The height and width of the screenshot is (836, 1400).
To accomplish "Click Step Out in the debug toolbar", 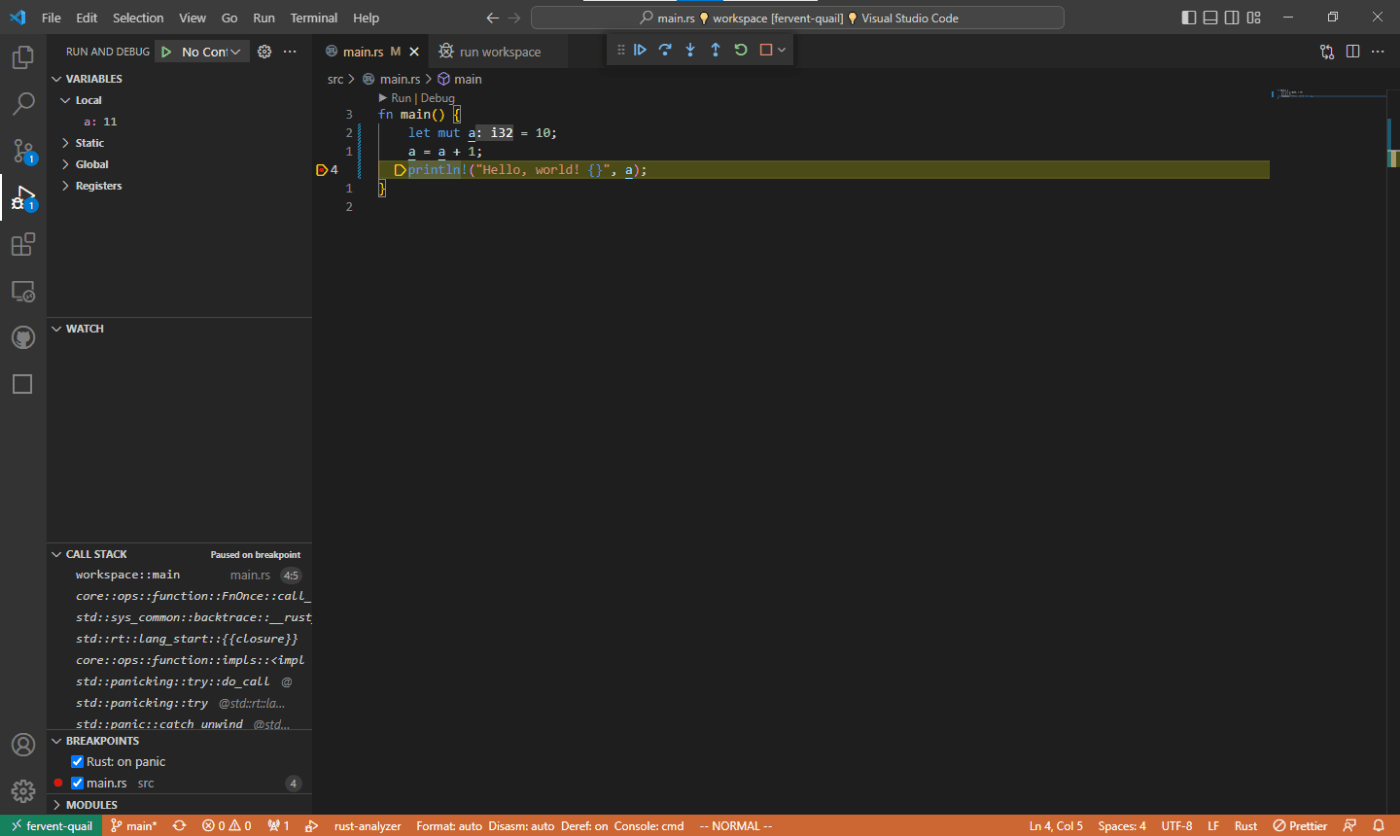I will [x=715, y=50].
